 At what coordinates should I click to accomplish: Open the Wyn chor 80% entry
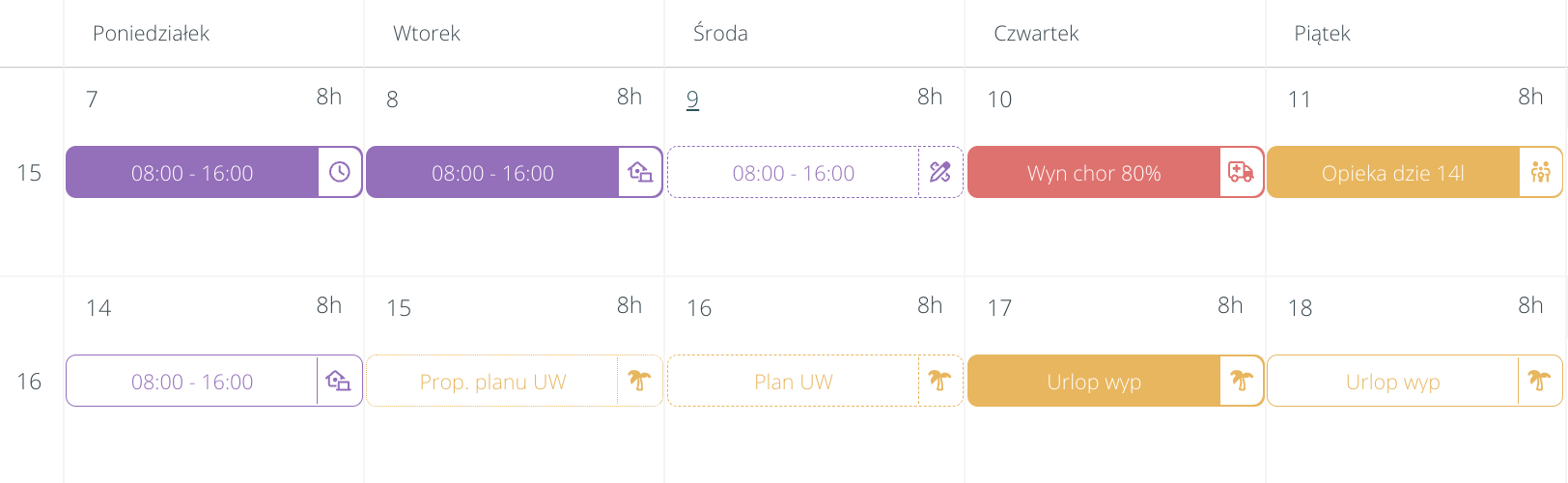coord(1094,173)
